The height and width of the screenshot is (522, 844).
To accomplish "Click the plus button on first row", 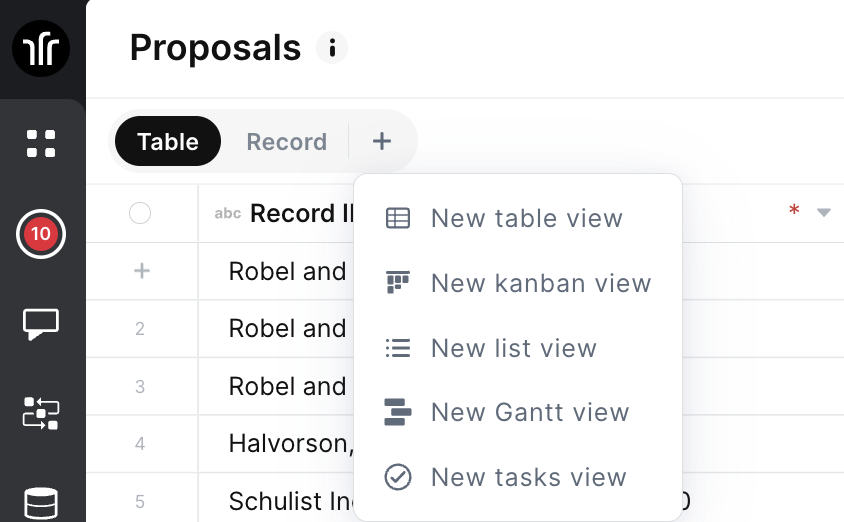I will 142,271.
